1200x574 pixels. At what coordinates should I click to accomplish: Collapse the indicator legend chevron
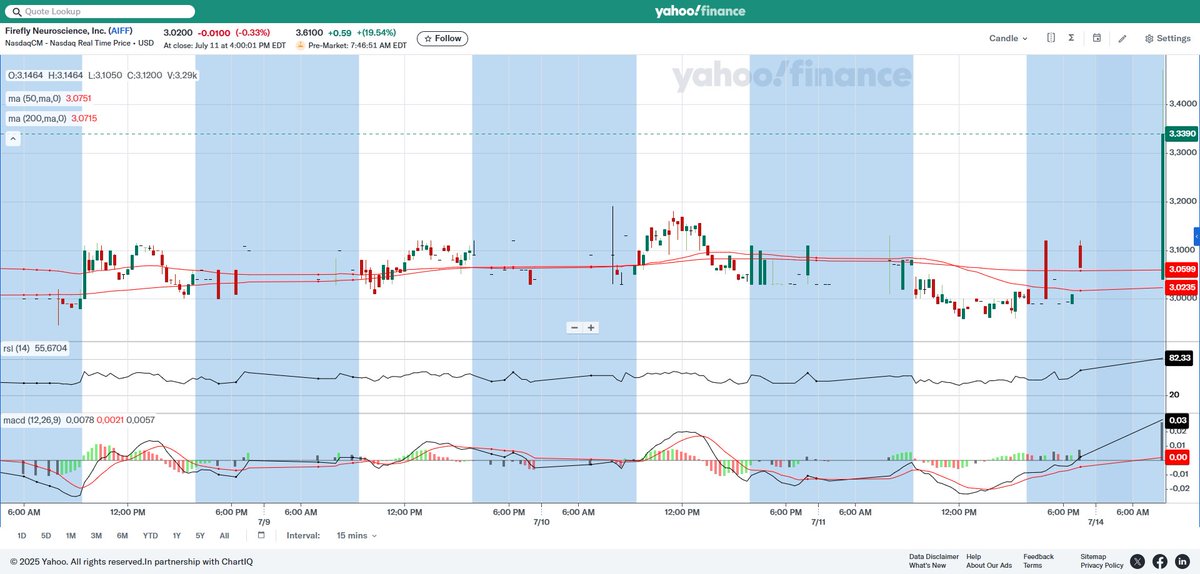13,139
